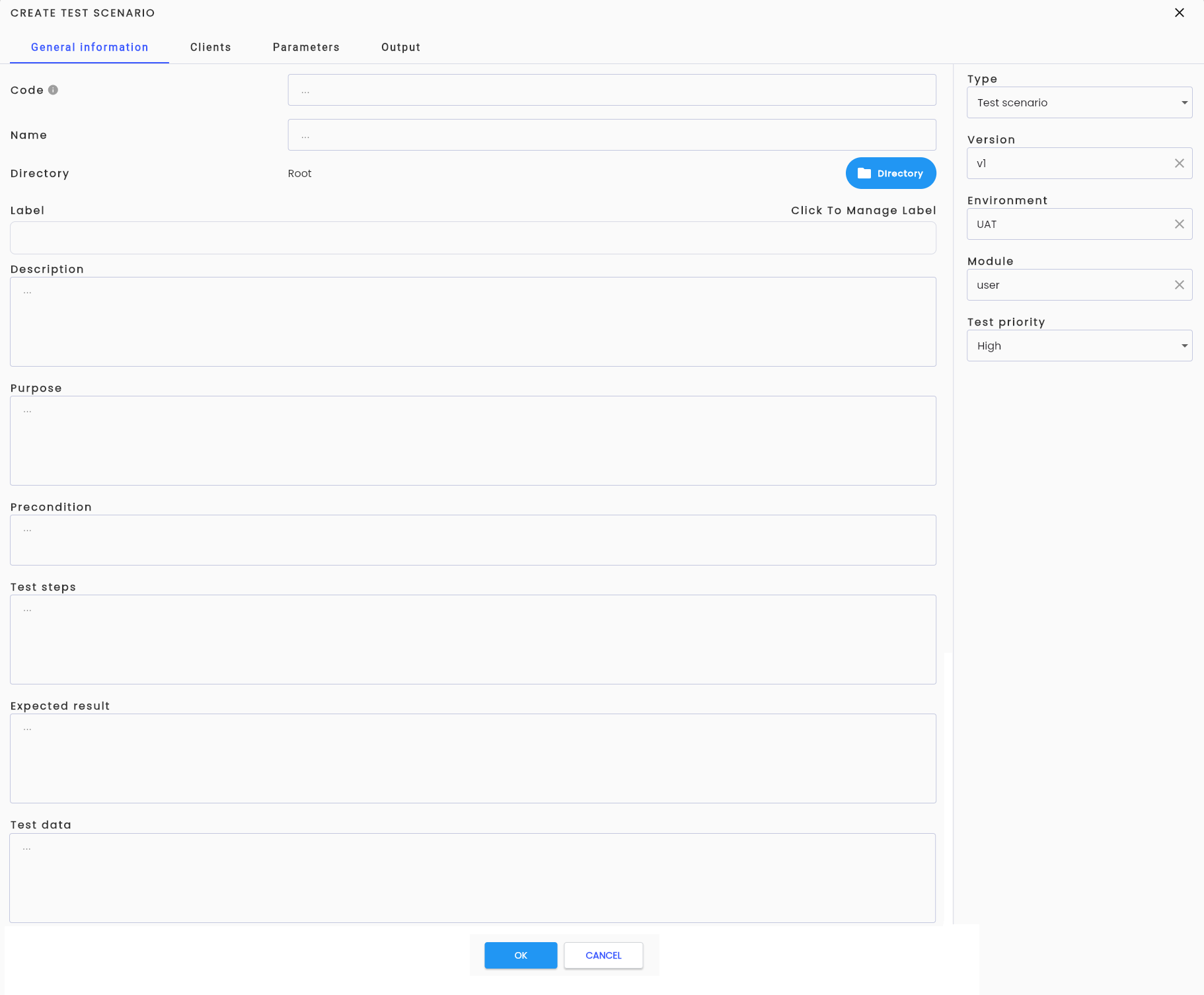Click the Click To Manage Label link
The width and height of the screenshot is (1204, 995).
863,210
